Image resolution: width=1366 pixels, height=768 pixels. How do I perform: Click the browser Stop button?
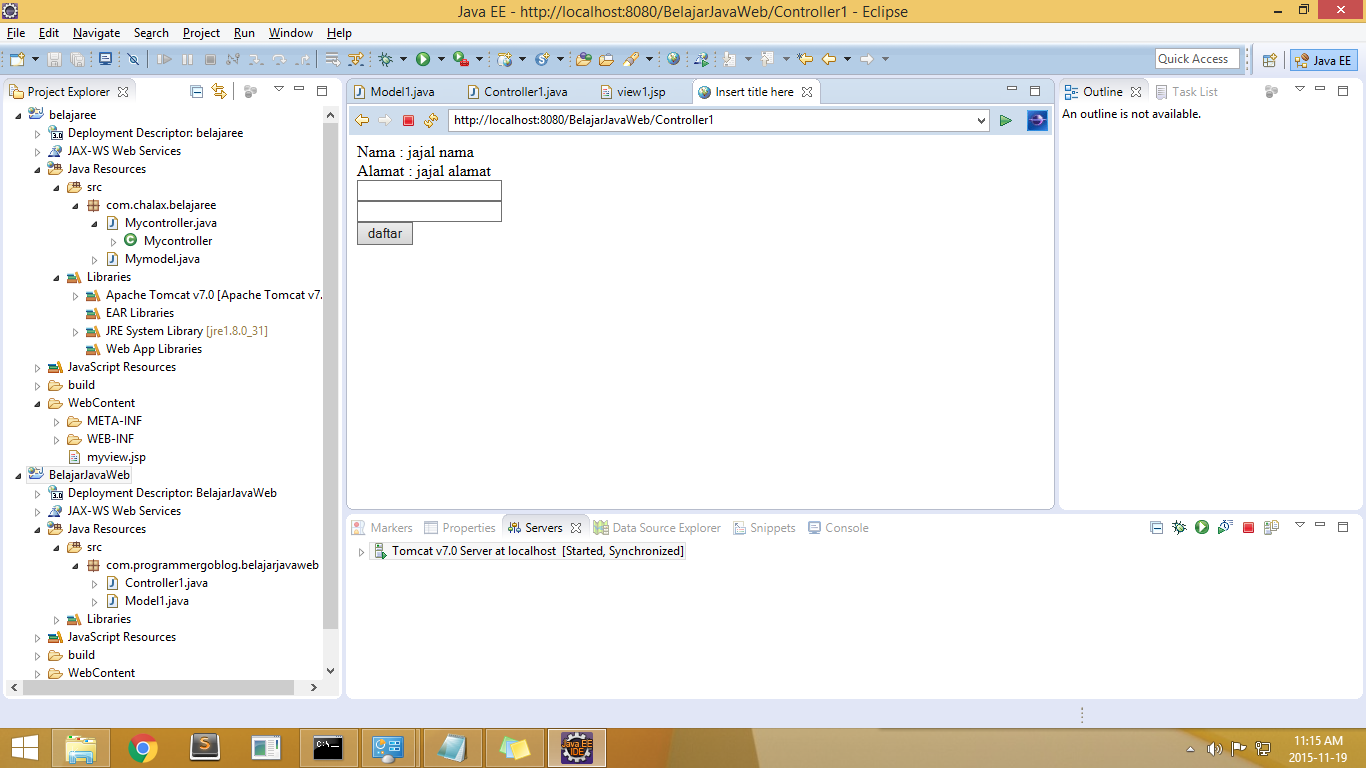408,121
